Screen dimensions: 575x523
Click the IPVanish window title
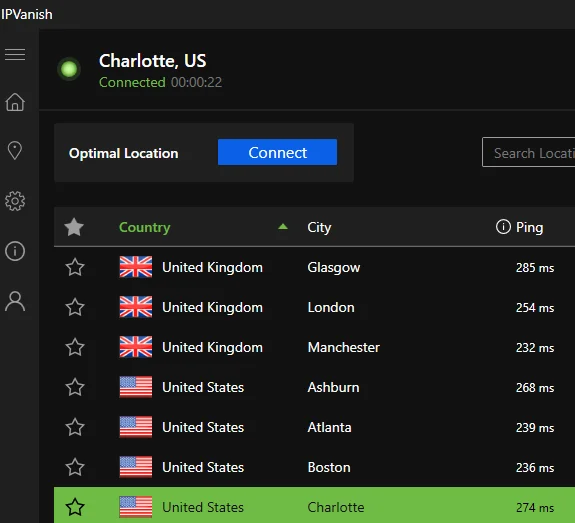tap(26, 15)
